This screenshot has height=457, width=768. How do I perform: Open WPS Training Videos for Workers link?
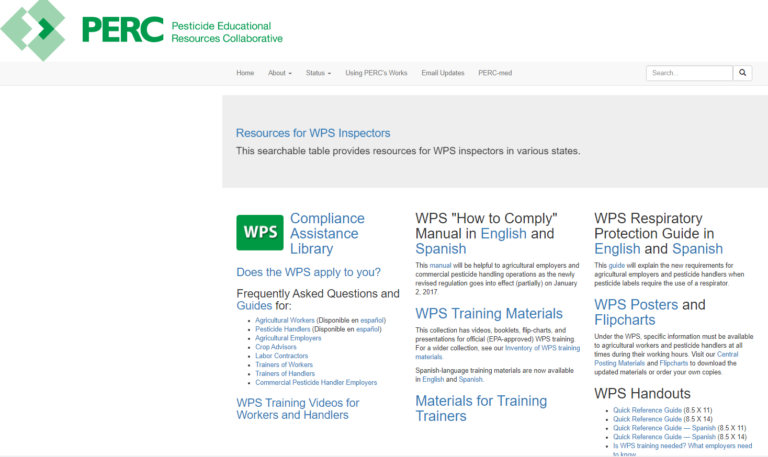[298, 409]
